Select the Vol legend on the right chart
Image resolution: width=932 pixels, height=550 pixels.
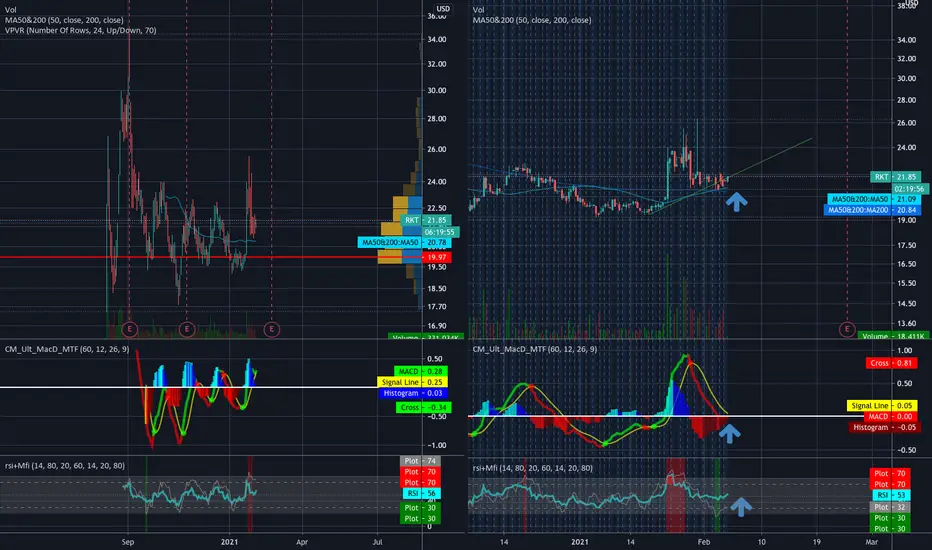pyautogui.click(x=478, y=10)
